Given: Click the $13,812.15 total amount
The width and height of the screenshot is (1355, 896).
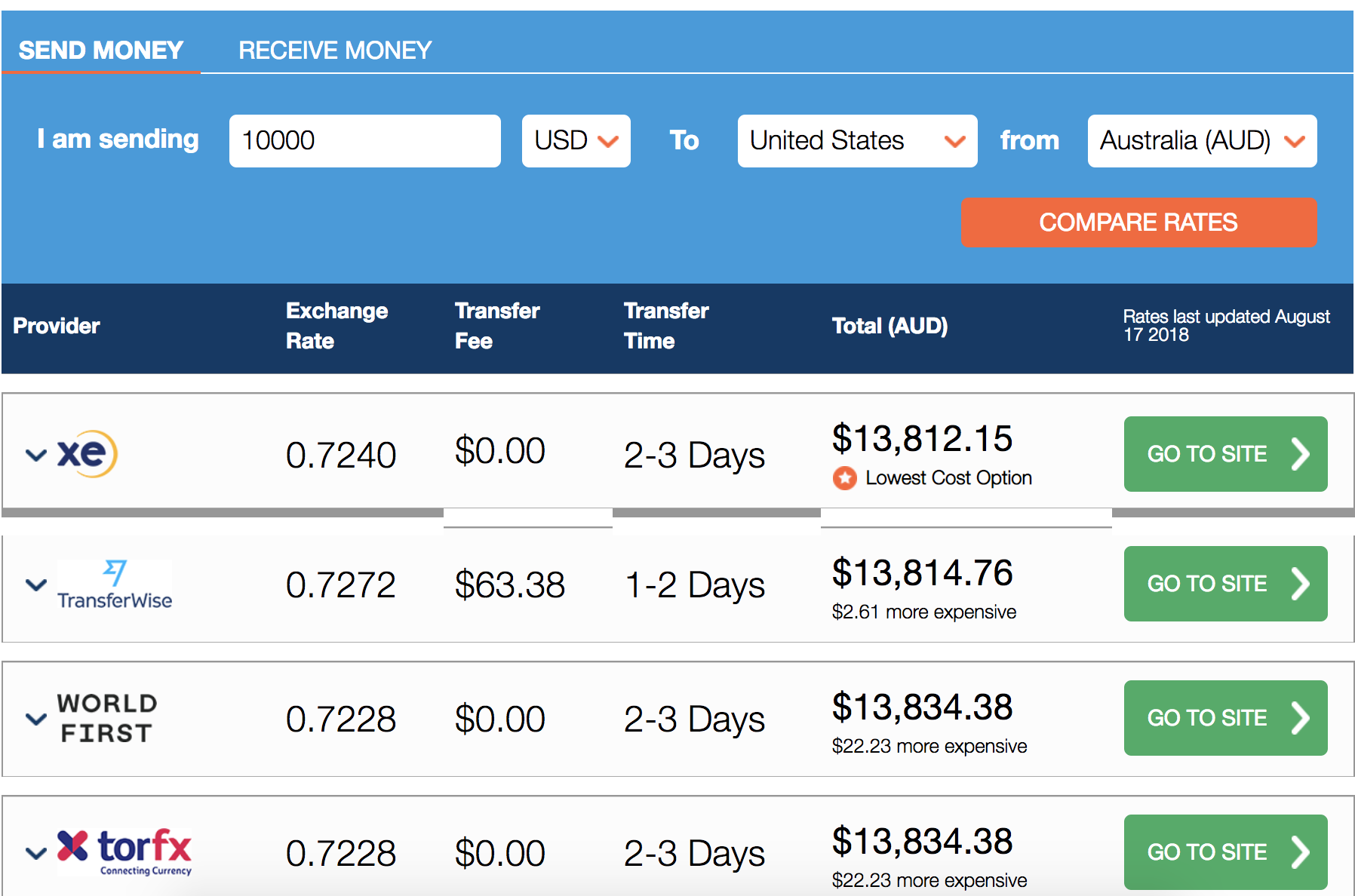Looking at the screenshot, I should [x=922, y=439].
